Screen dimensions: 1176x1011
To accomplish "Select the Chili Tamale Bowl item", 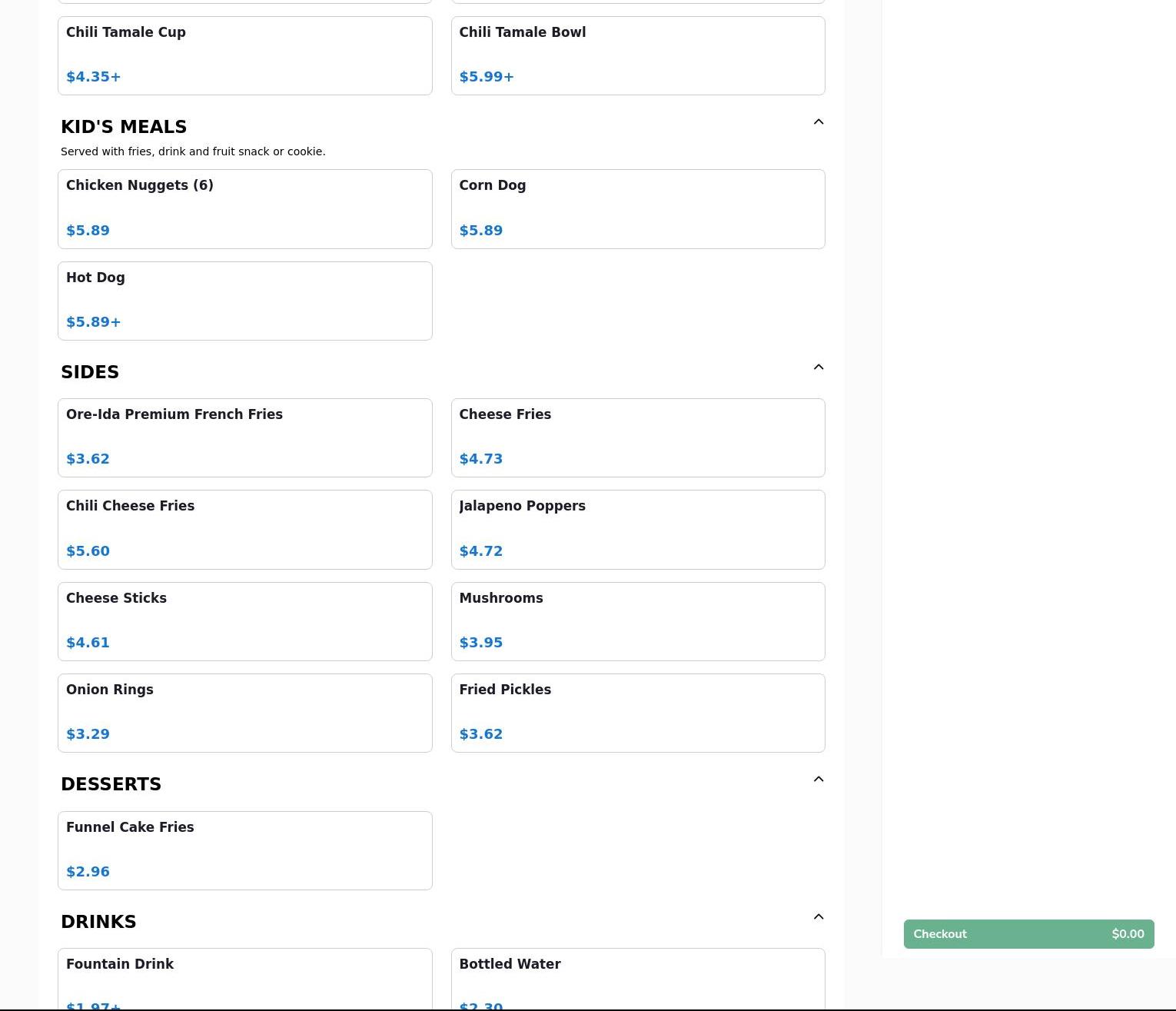I will point(637,55).
